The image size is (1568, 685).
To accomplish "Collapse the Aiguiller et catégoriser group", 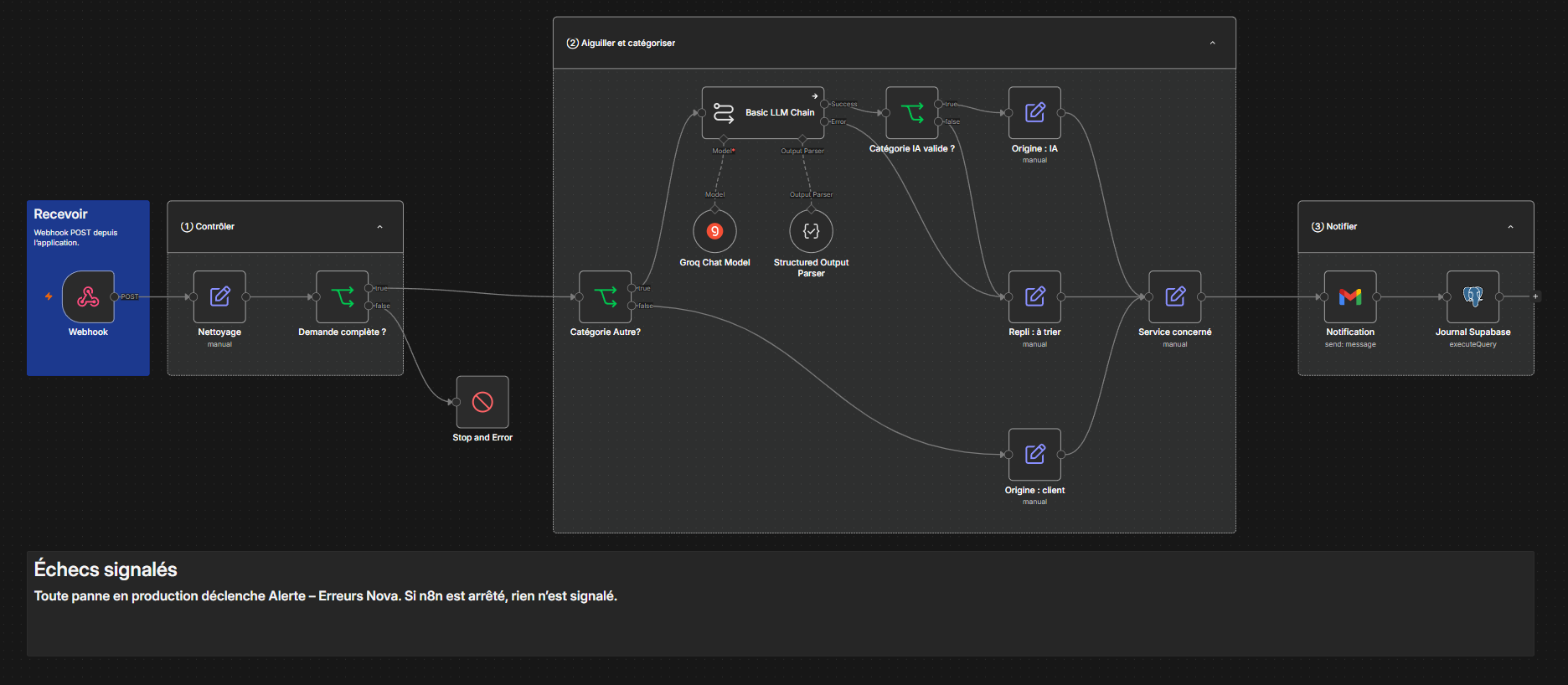I will click(x=1212, y=43).
